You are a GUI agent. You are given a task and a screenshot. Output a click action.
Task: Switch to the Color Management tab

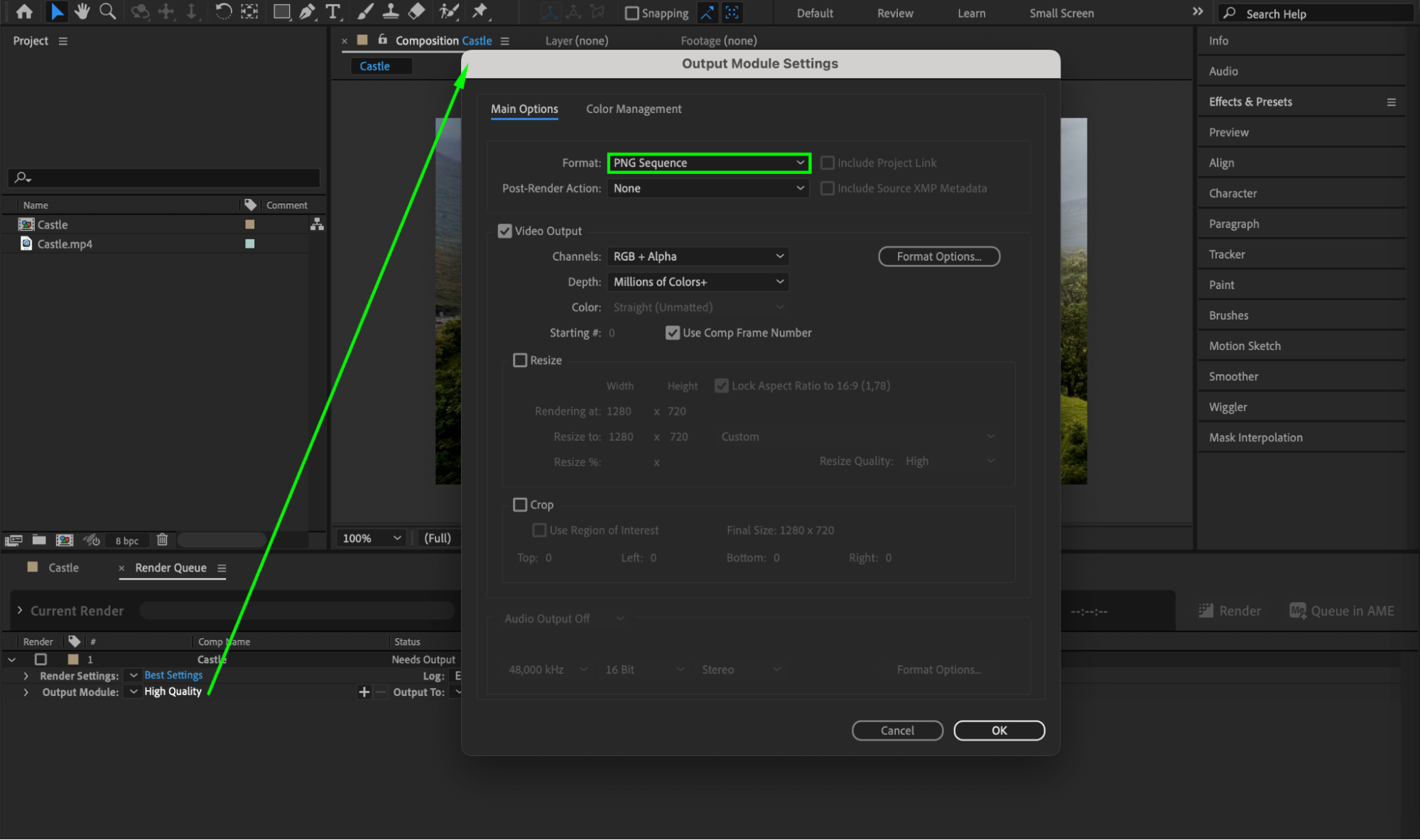[633, 109]
